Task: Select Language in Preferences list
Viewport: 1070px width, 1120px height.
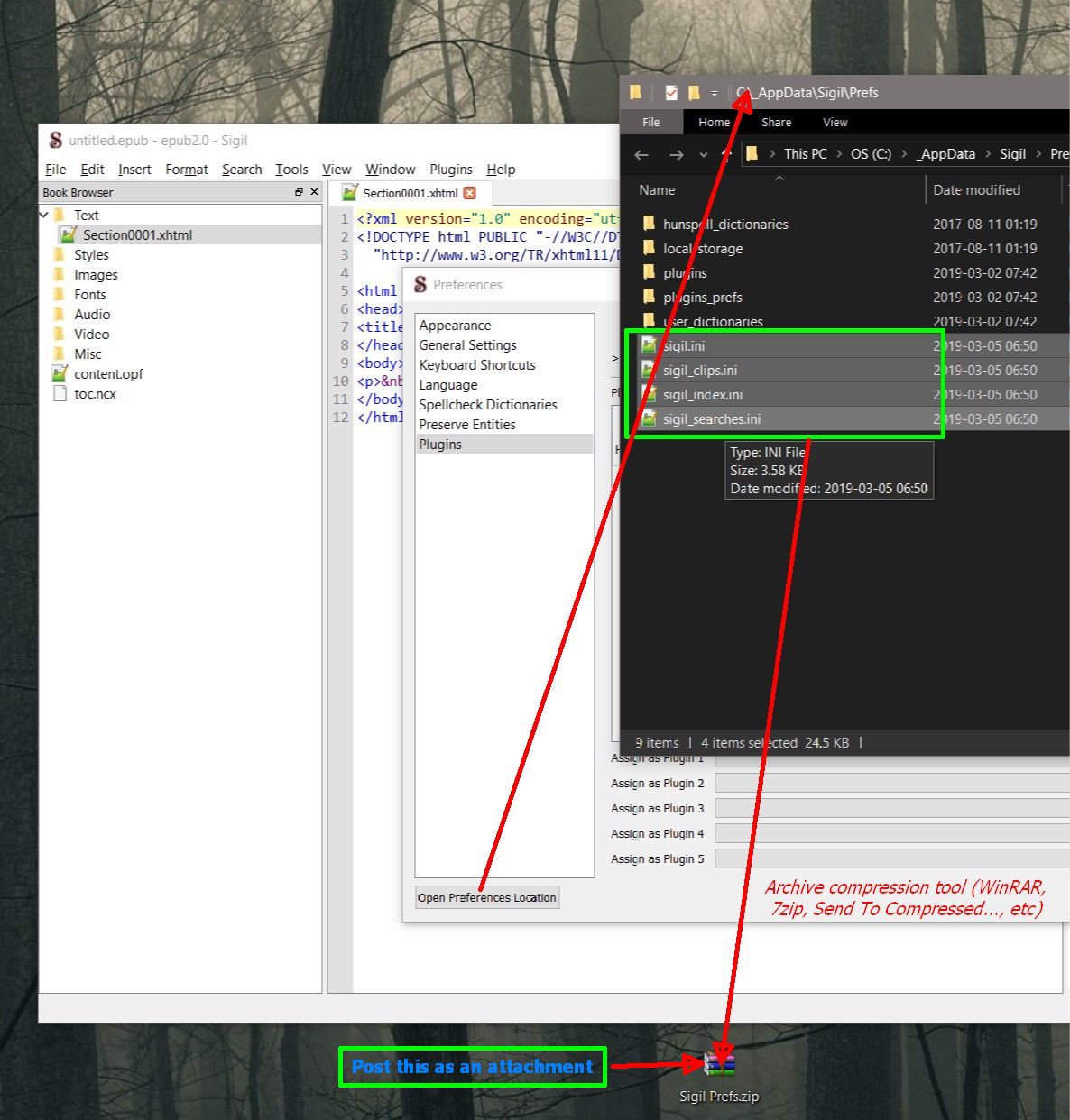Action: pyautogui.click(x=448, y=385)
